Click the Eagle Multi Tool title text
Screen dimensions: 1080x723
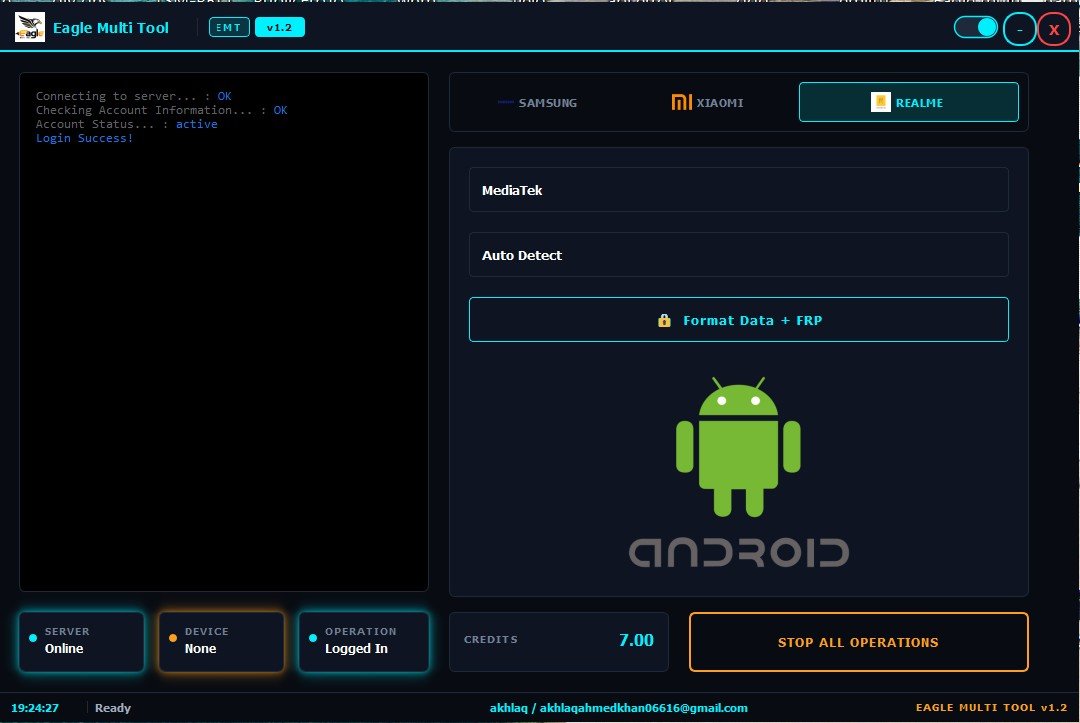tap(111, 28)
